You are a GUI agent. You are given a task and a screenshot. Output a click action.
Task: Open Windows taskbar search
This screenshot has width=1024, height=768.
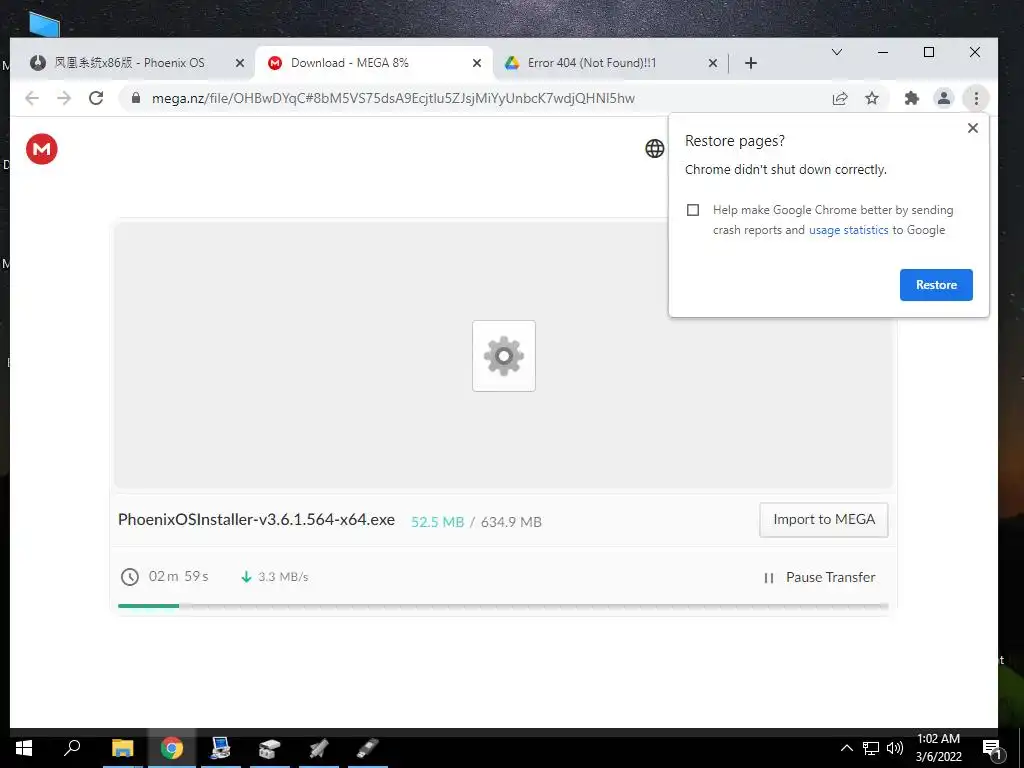(72, 748)
